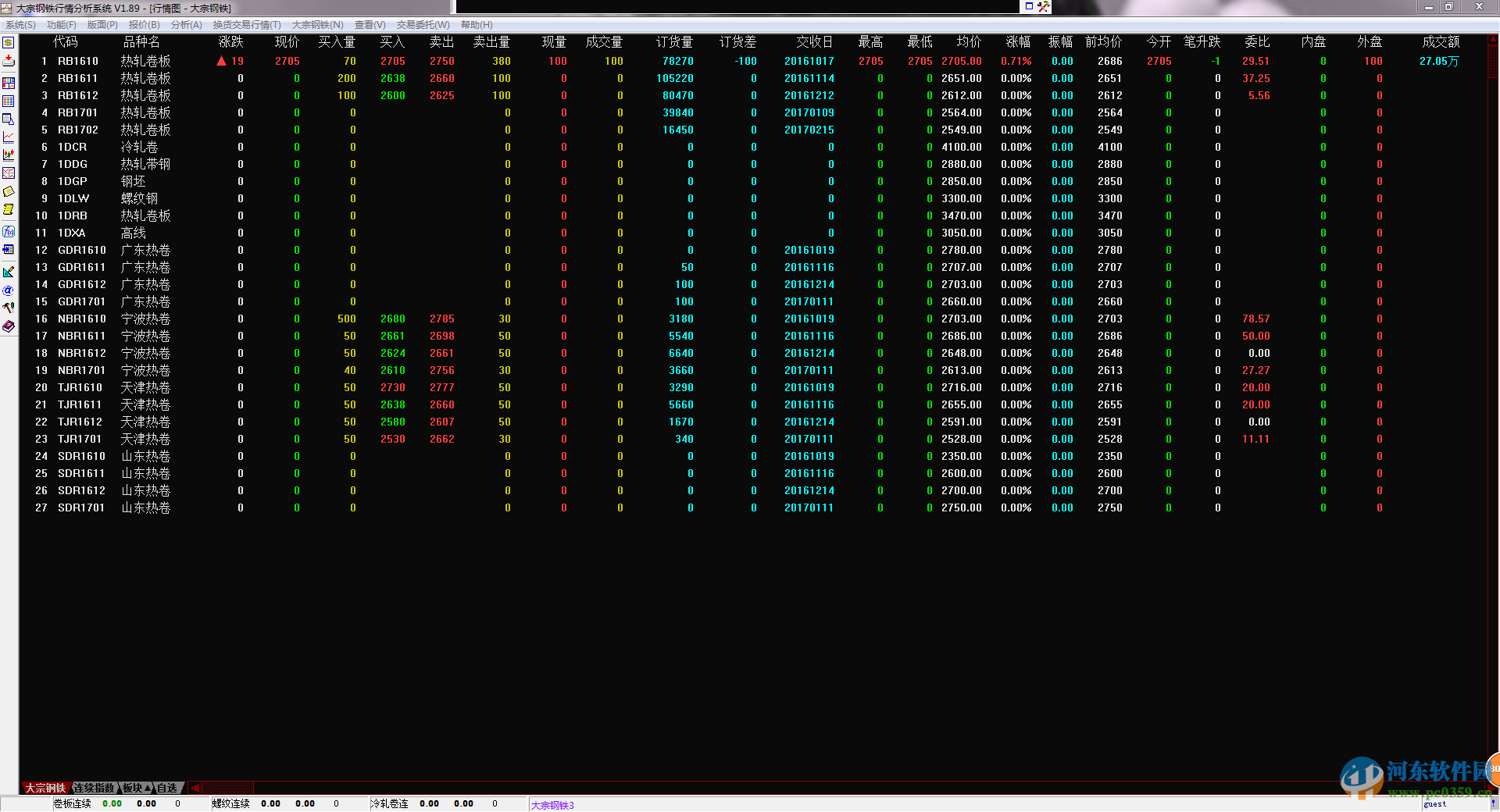Image resolution: width=1500 pixels, height=812 pixels.
Task: Click the blue square window icon in title bar
Action: click(x=1029, y=6)
